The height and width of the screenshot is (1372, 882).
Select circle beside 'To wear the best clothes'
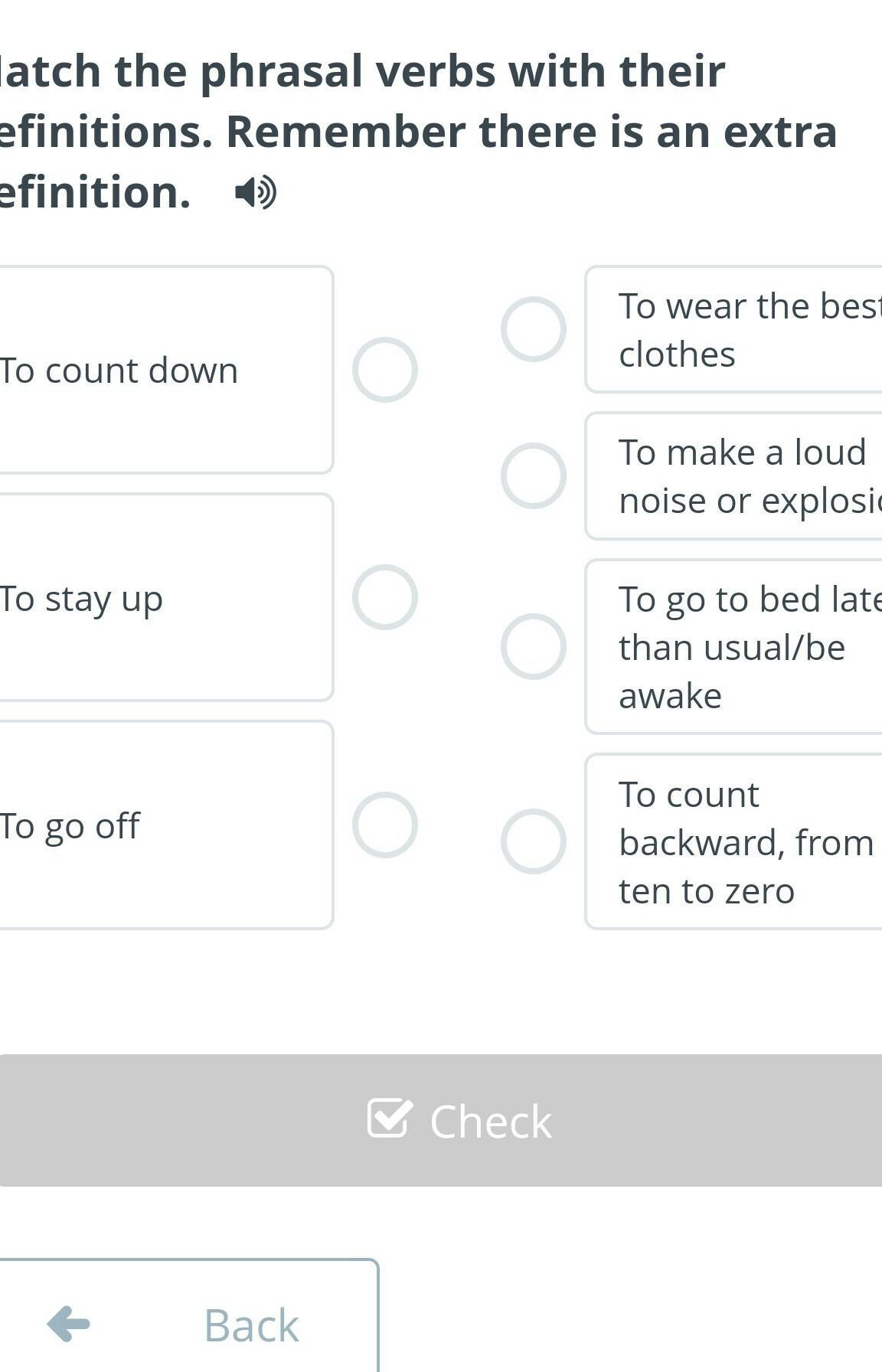[534, 329]
